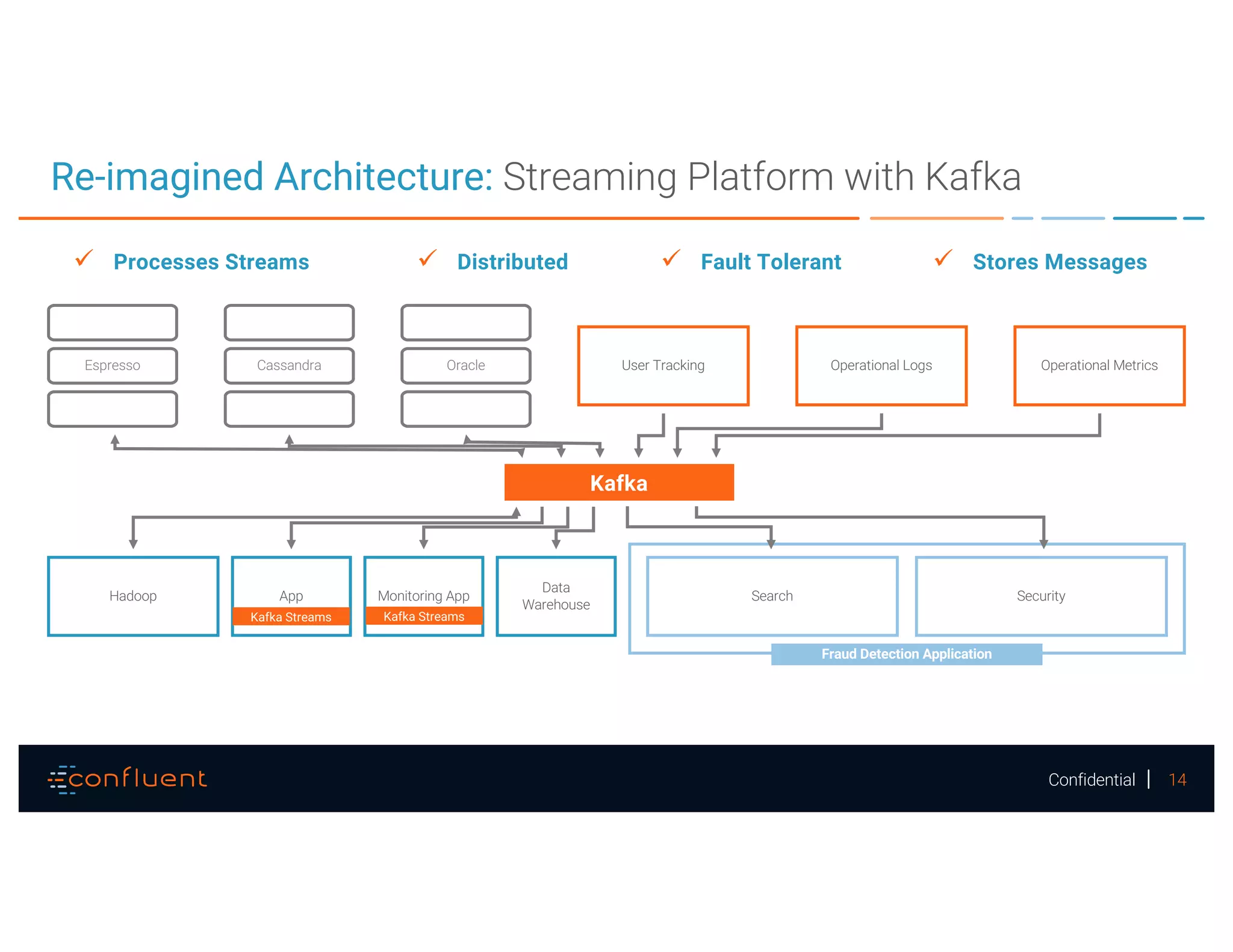Viewport: 1233px width, 952px height.
Task: Select the Operational Logs box
Action: pos(881,365)
